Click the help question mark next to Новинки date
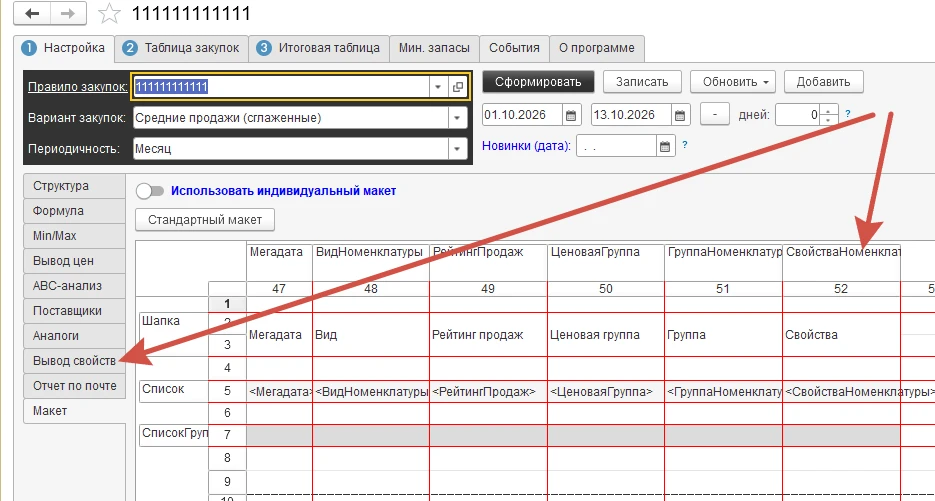 685,144
